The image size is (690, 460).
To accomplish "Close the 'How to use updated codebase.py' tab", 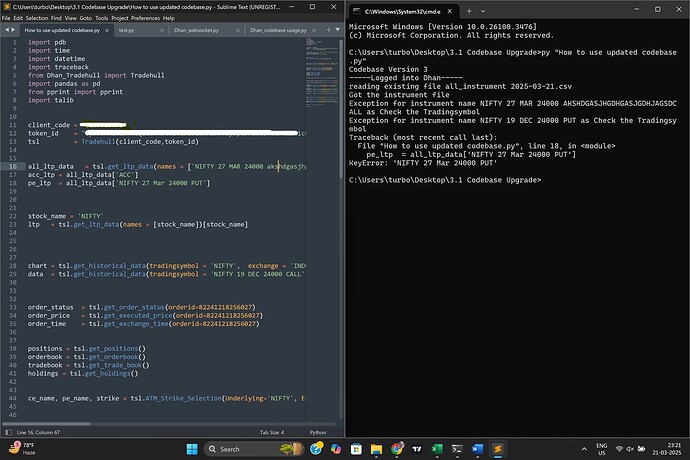I will (x=107, y=30).
